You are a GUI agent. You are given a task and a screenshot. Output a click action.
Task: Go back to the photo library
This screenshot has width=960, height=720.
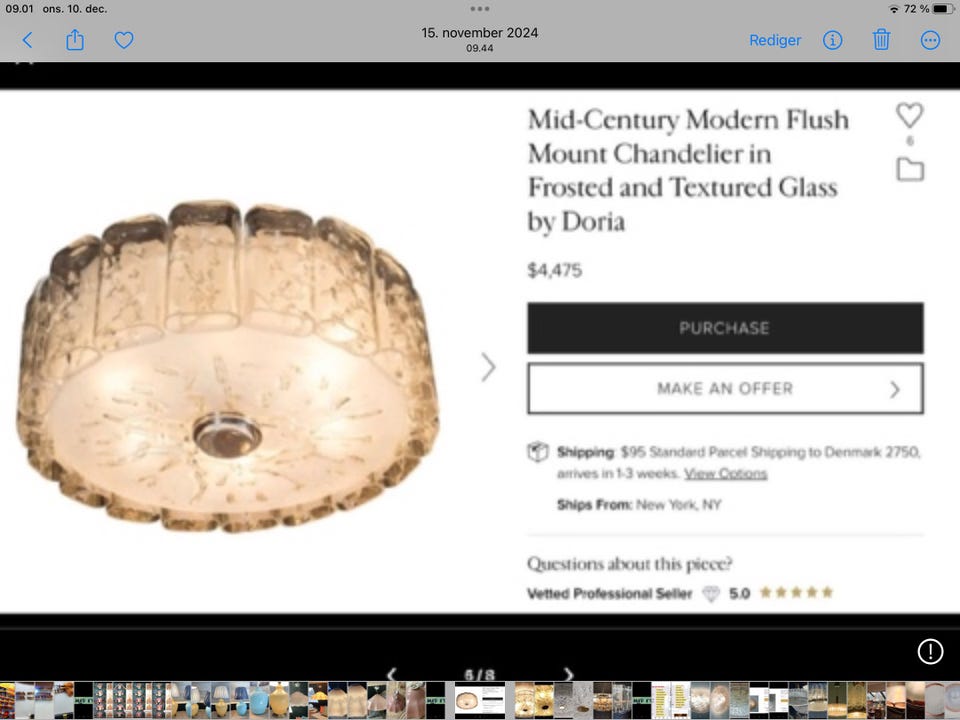pos(27,40)
